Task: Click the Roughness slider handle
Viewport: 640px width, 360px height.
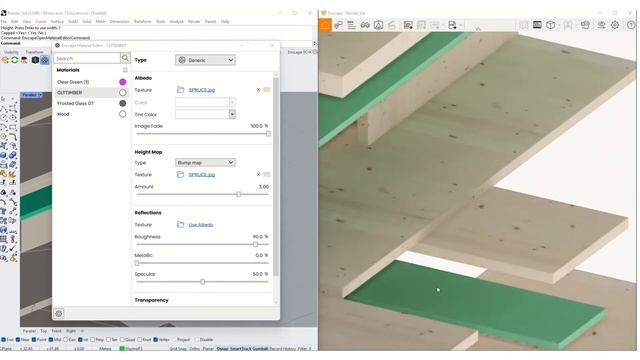Action: (x=256, y=244)
